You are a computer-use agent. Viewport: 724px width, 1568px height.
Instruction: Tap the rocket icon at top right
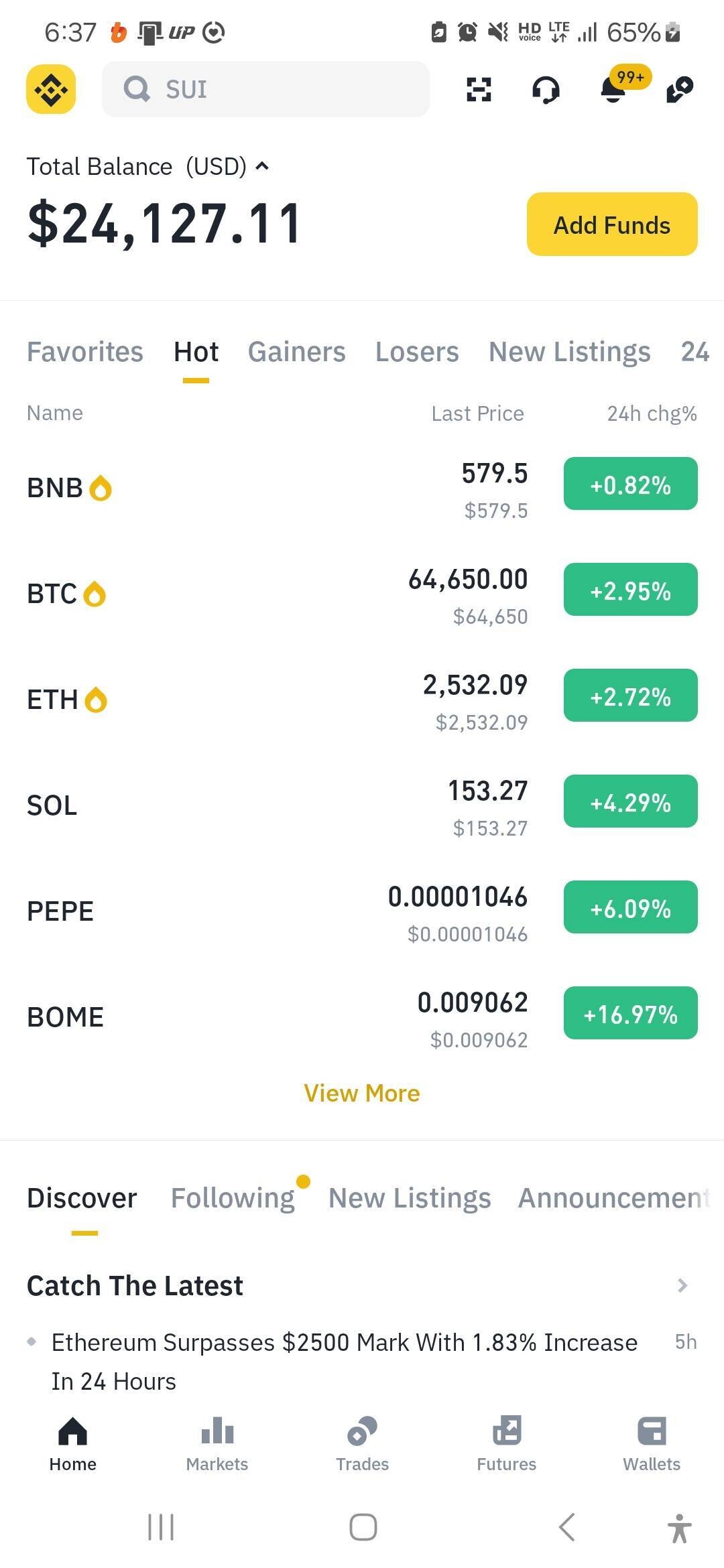tap(680, 89)
